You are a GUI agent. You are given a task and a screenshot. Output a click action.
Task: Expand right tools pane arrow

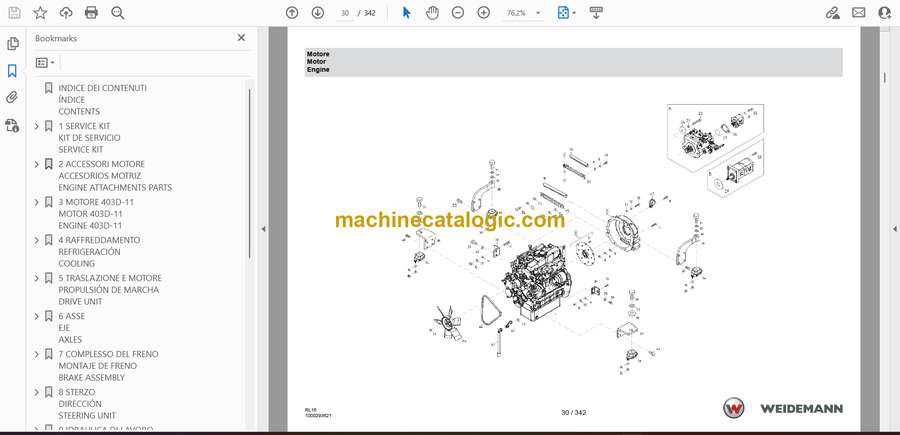[894, 229]
